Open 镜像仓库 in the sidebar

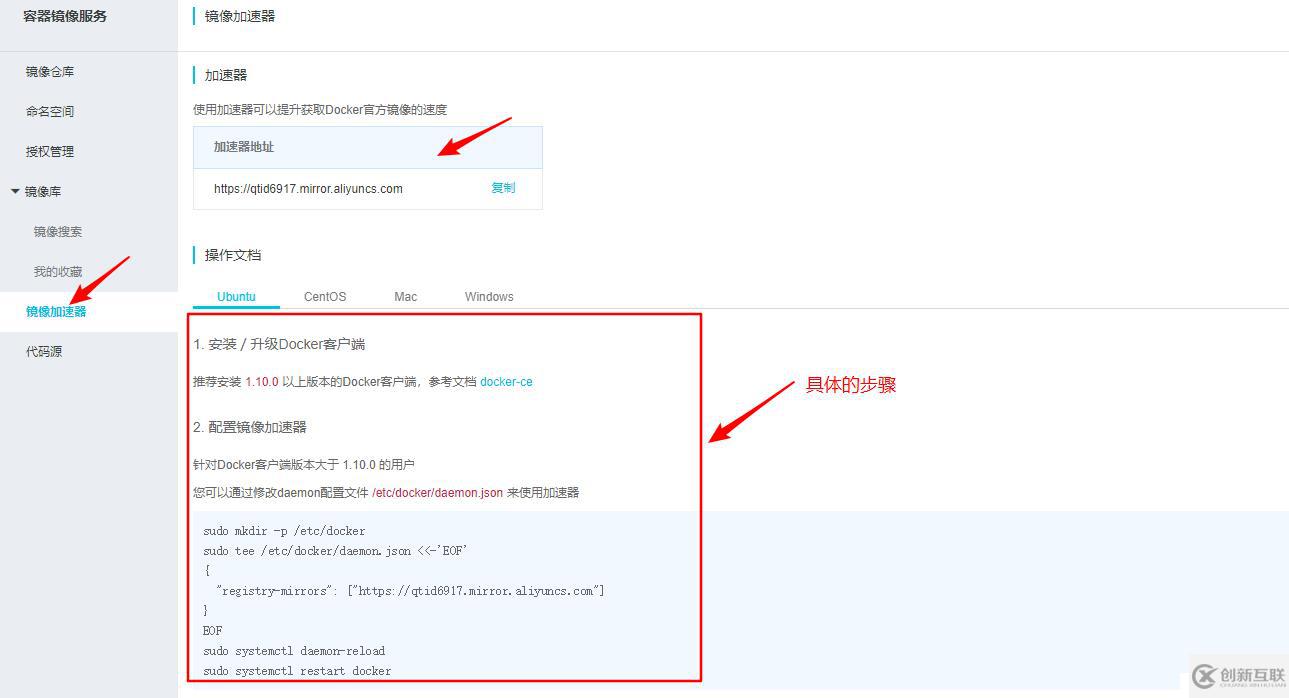(x=50, y=72)
